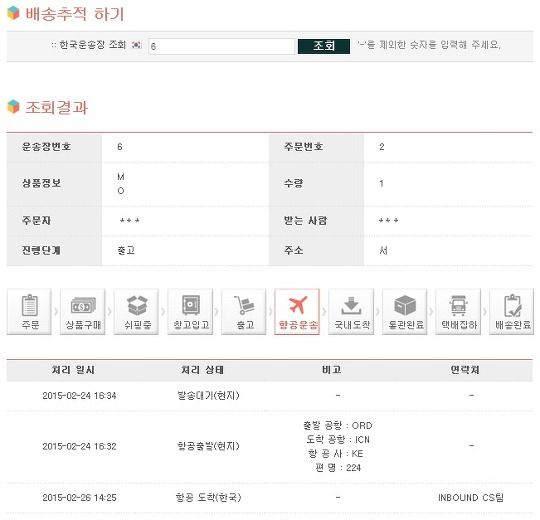Select the 창고입고 safe step icon
The width and height of the screenshot is (540, 520).
pyautogui.click(x=190, y=312)
